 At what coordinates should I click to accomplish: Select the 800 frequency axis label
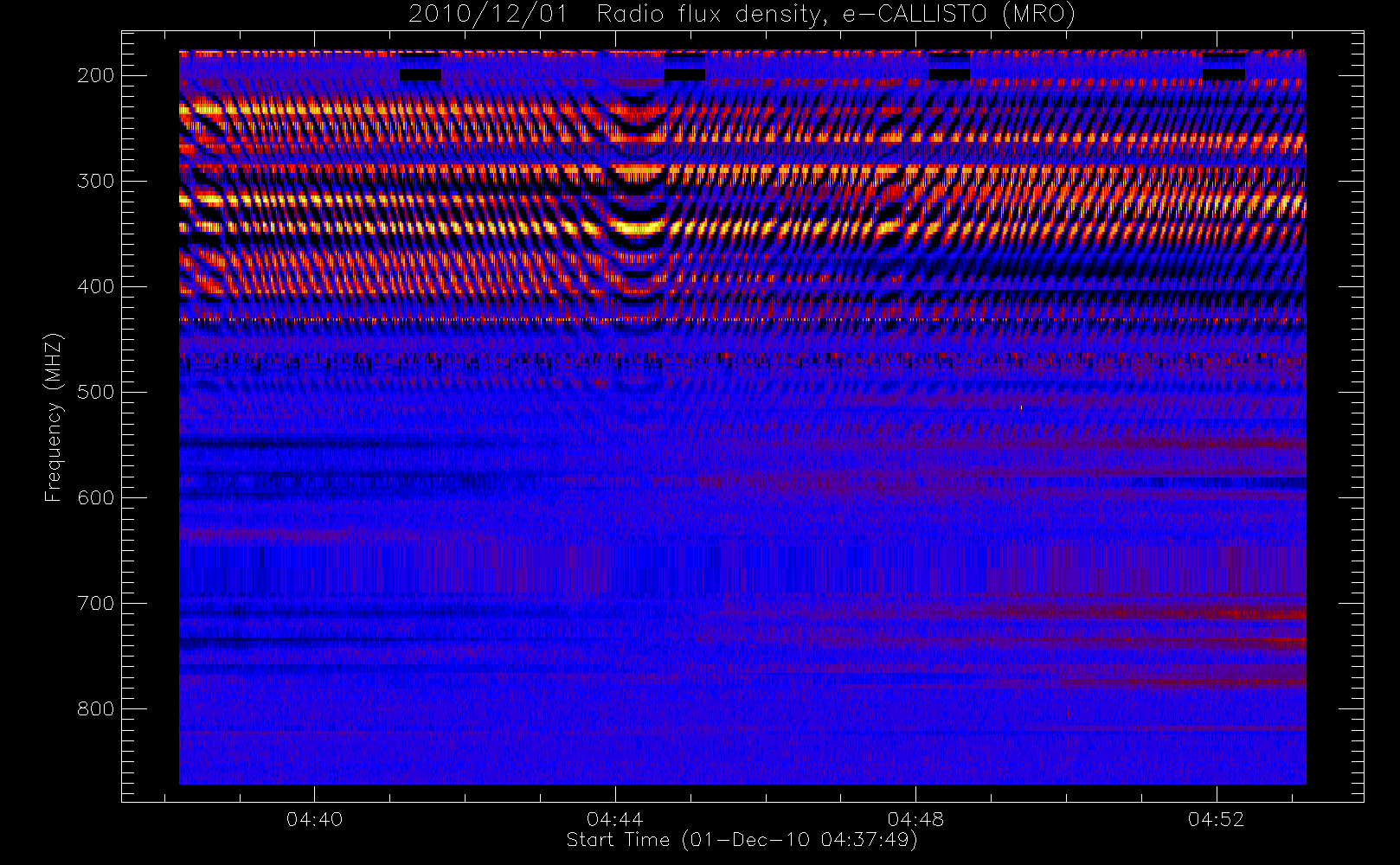95,708
